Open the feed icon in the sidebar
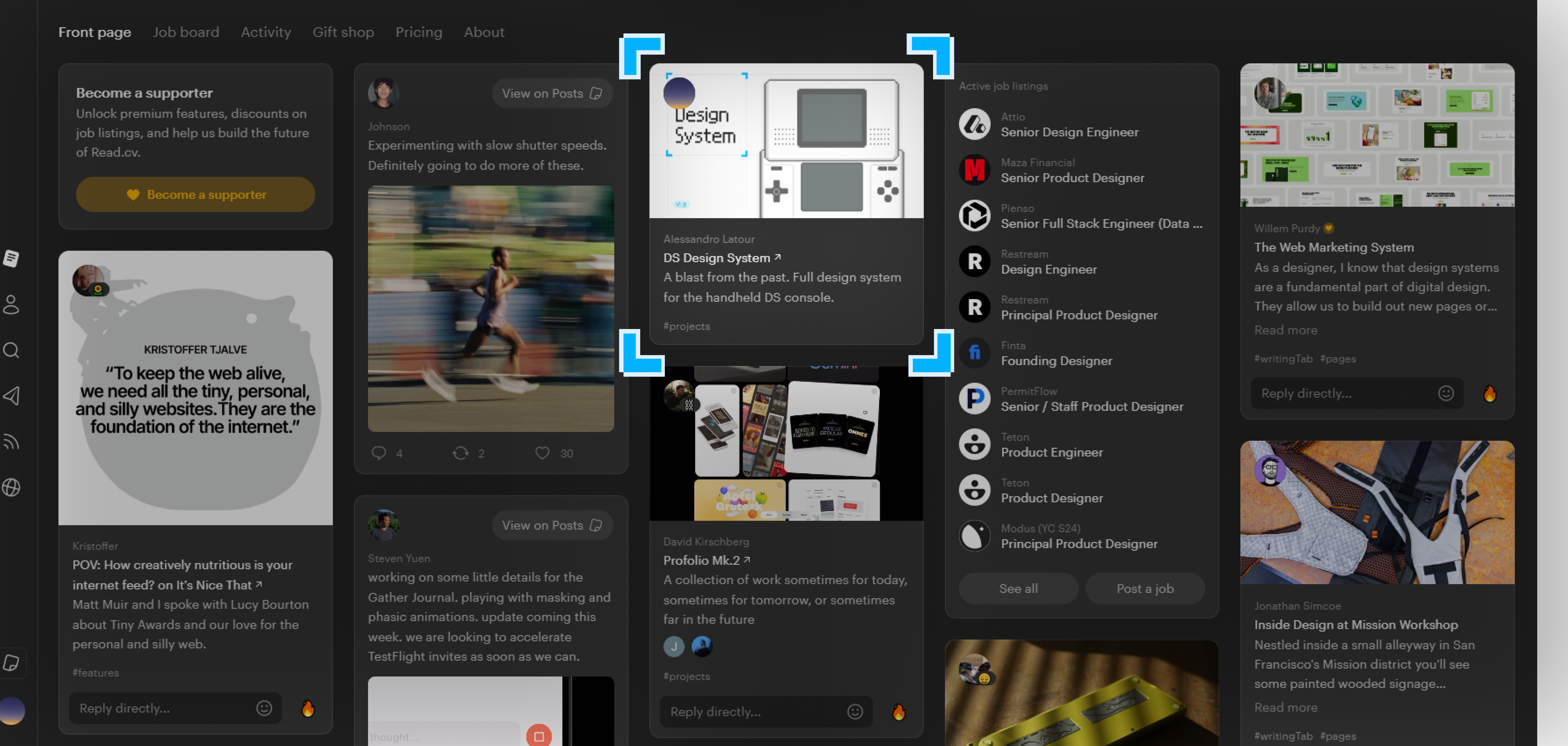Image resolution: width=1568 pixels, height=746 pixels. tap(11, 442)
